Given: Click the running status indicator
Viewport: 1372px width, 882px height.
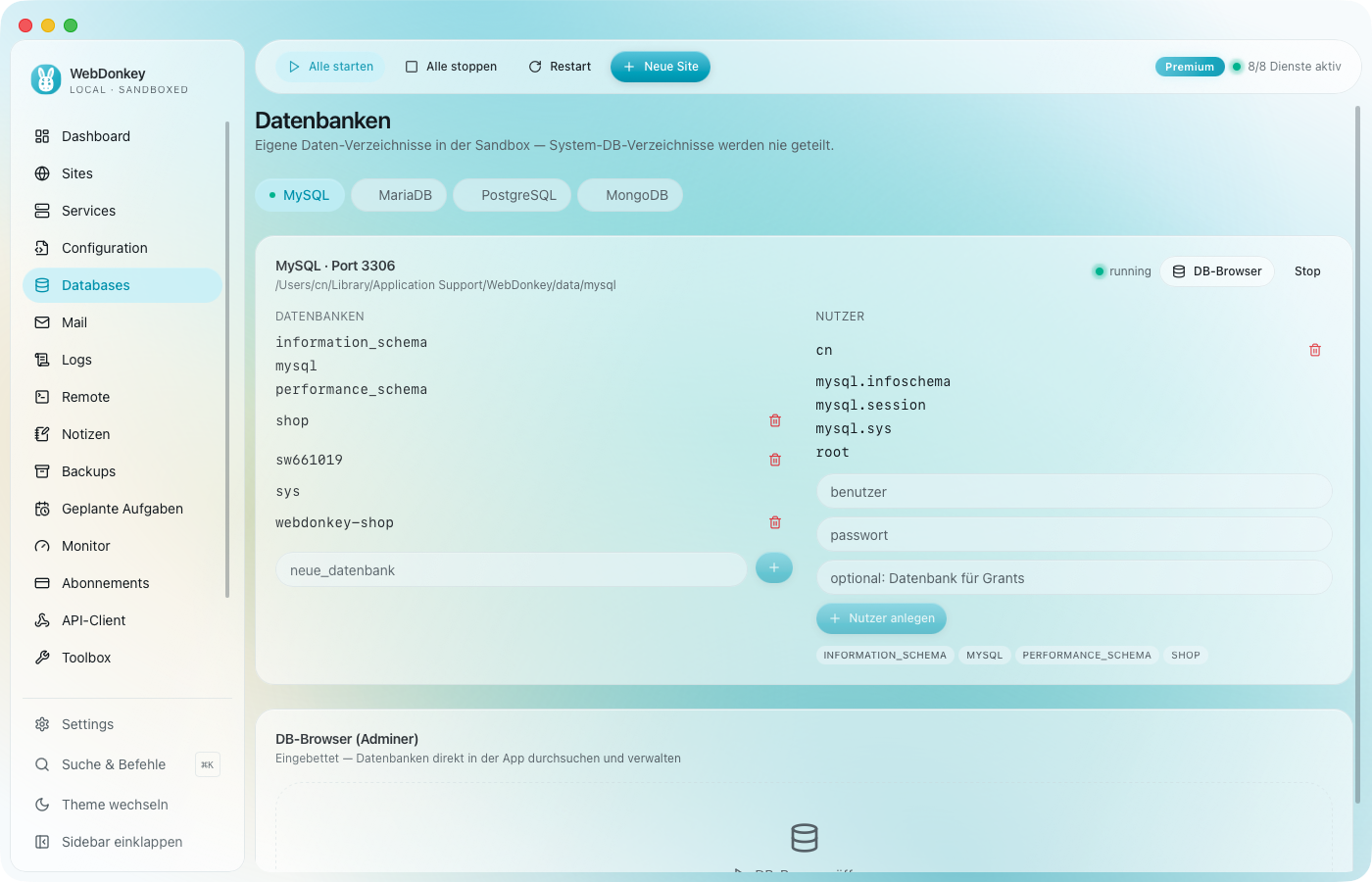Looking at the screenshot, I should 1122,271.
